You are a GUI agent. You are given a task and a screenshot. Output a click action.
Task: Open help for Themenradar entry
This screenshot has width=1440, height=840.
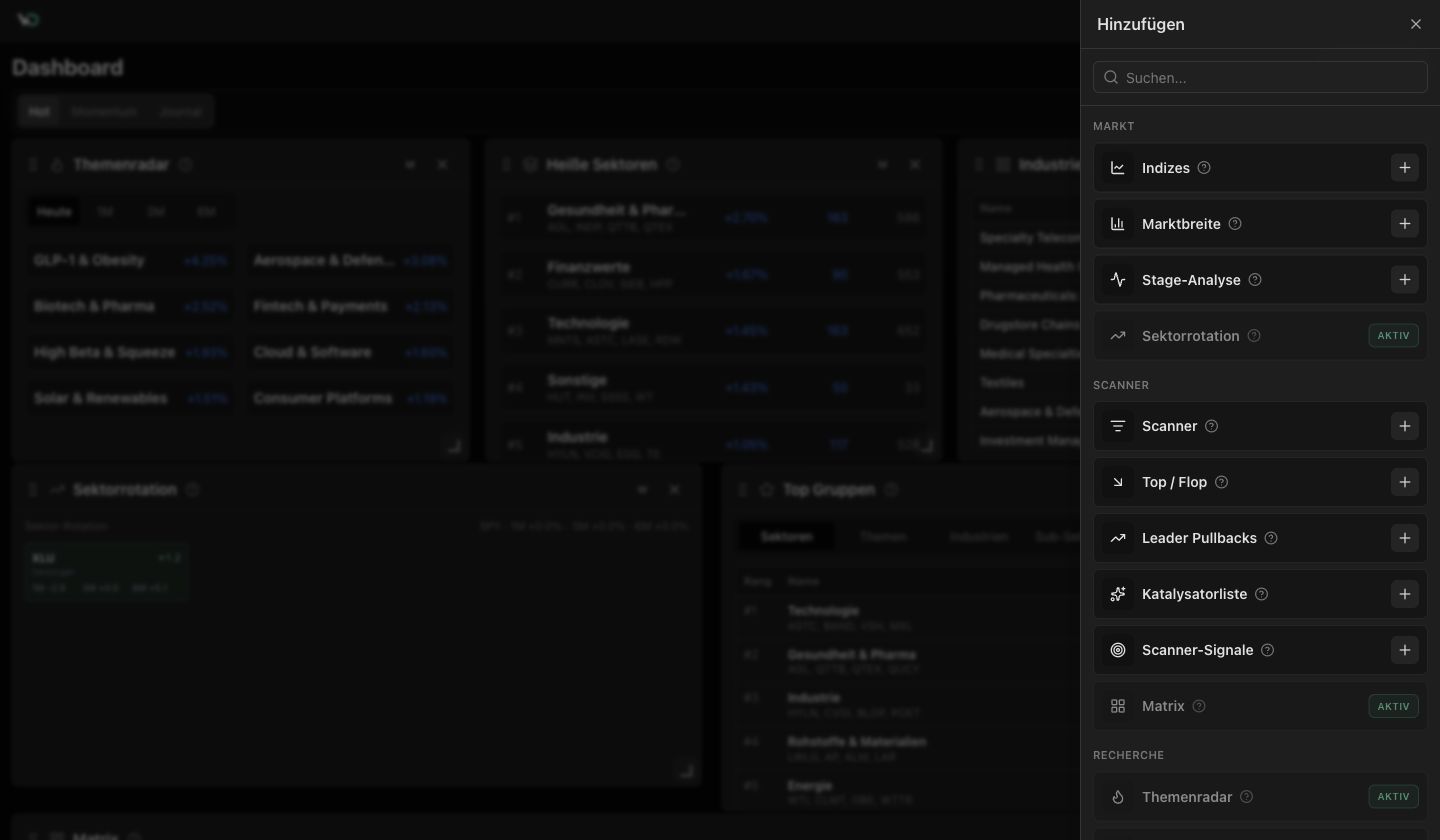1246,797
